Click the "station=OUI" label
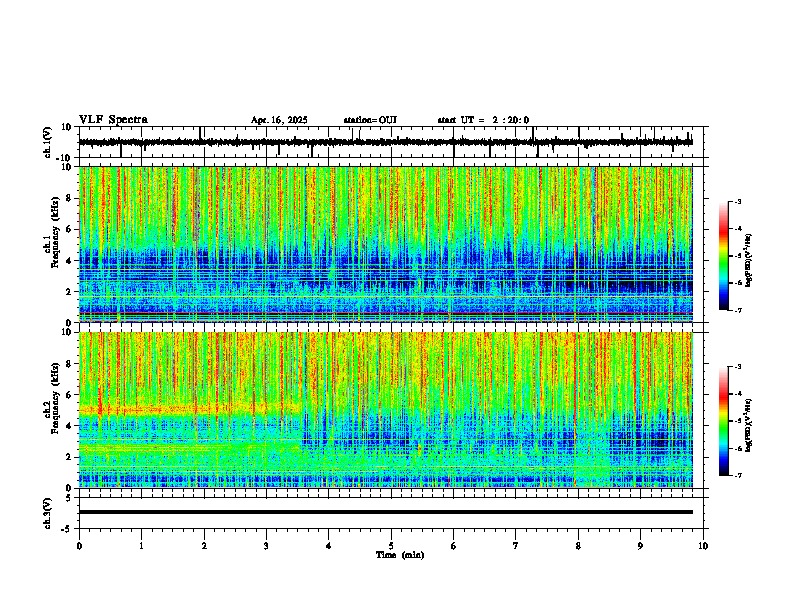 (x=370, y=120)
